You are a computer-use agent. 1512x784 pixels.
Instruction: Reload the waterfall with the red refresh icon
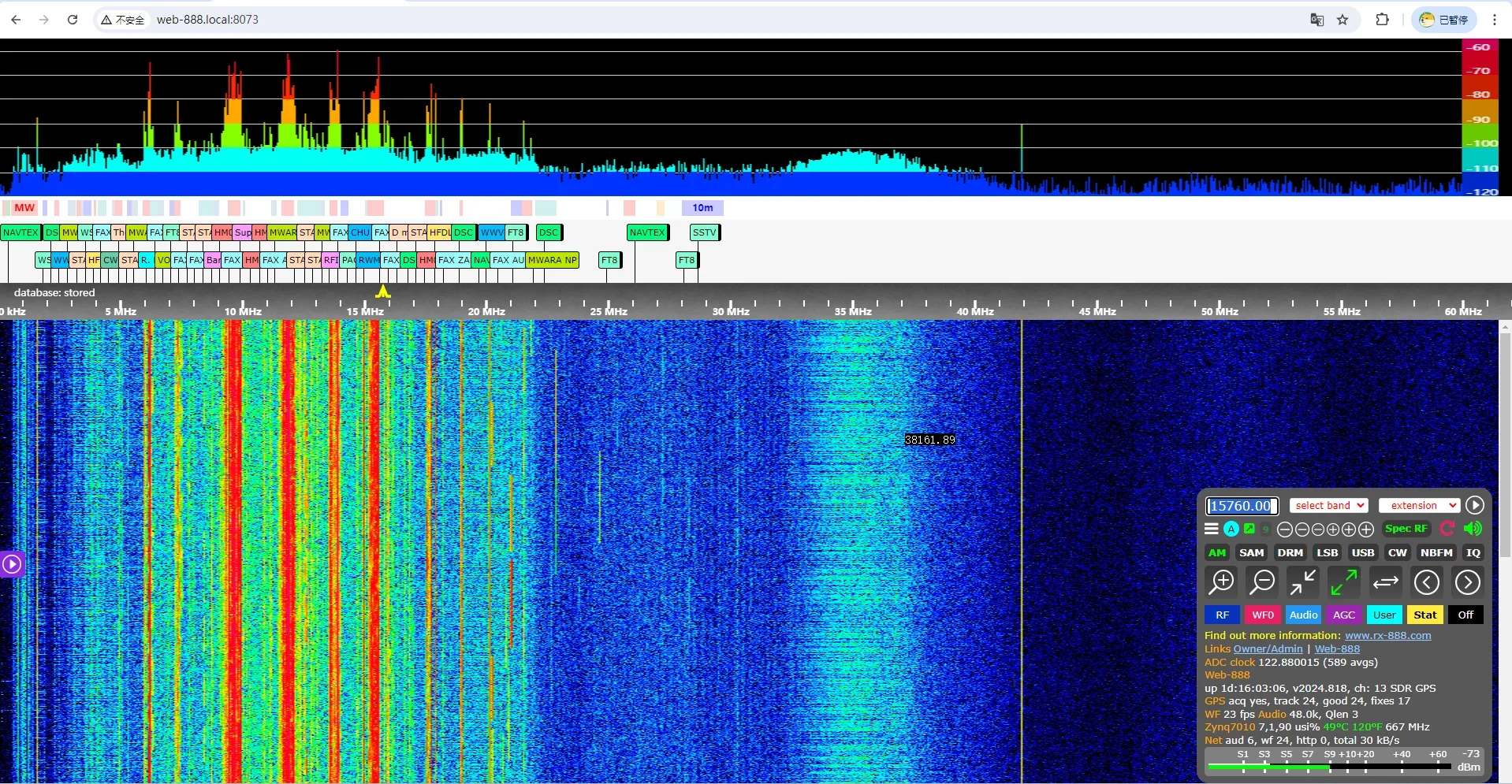coord(1447,529)
